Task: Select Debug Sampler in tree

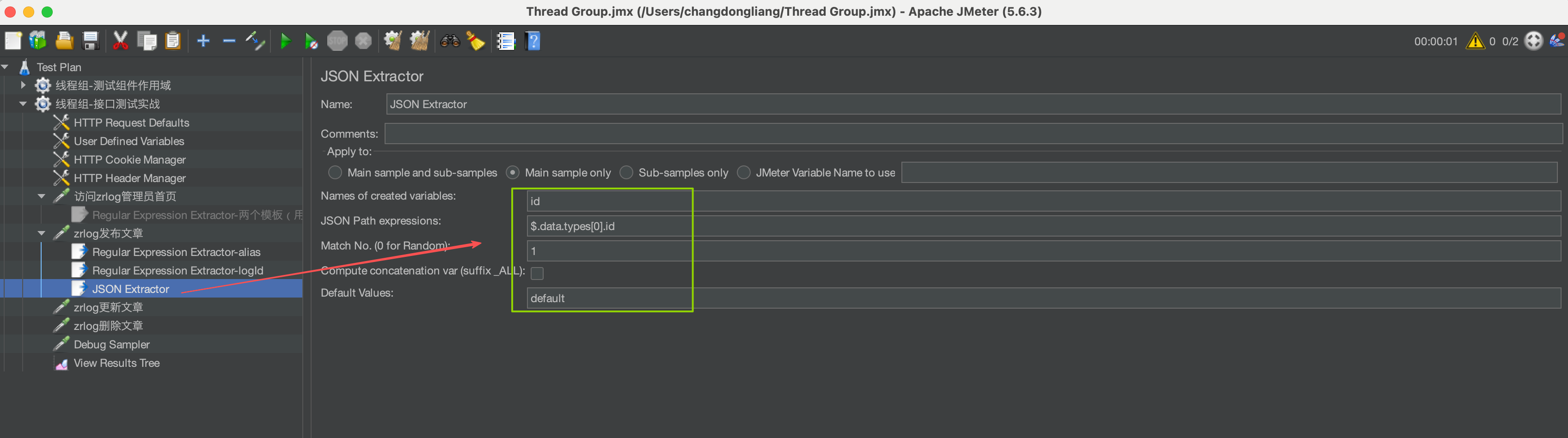Action: pos(111,345)
